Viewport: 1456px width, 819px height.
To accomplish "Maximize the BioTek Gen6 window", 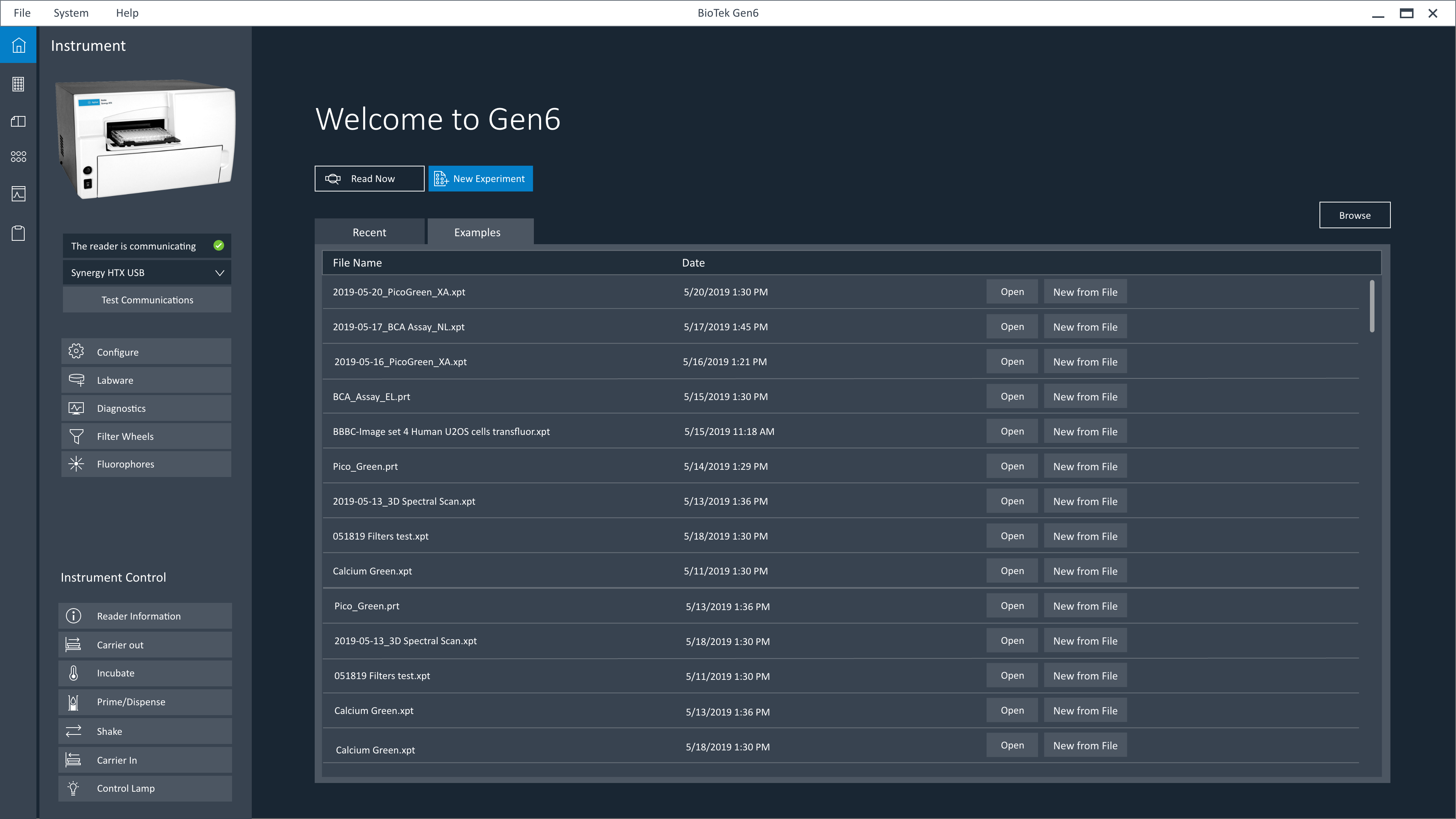I will point(1406,13).
